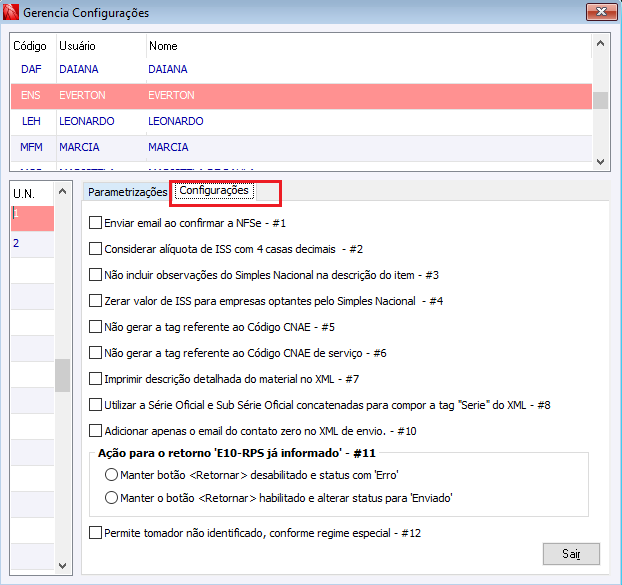The width and height of the screenshot is (622, 585).
Task: Click the ENS code cell
Action: coord(31,96)
